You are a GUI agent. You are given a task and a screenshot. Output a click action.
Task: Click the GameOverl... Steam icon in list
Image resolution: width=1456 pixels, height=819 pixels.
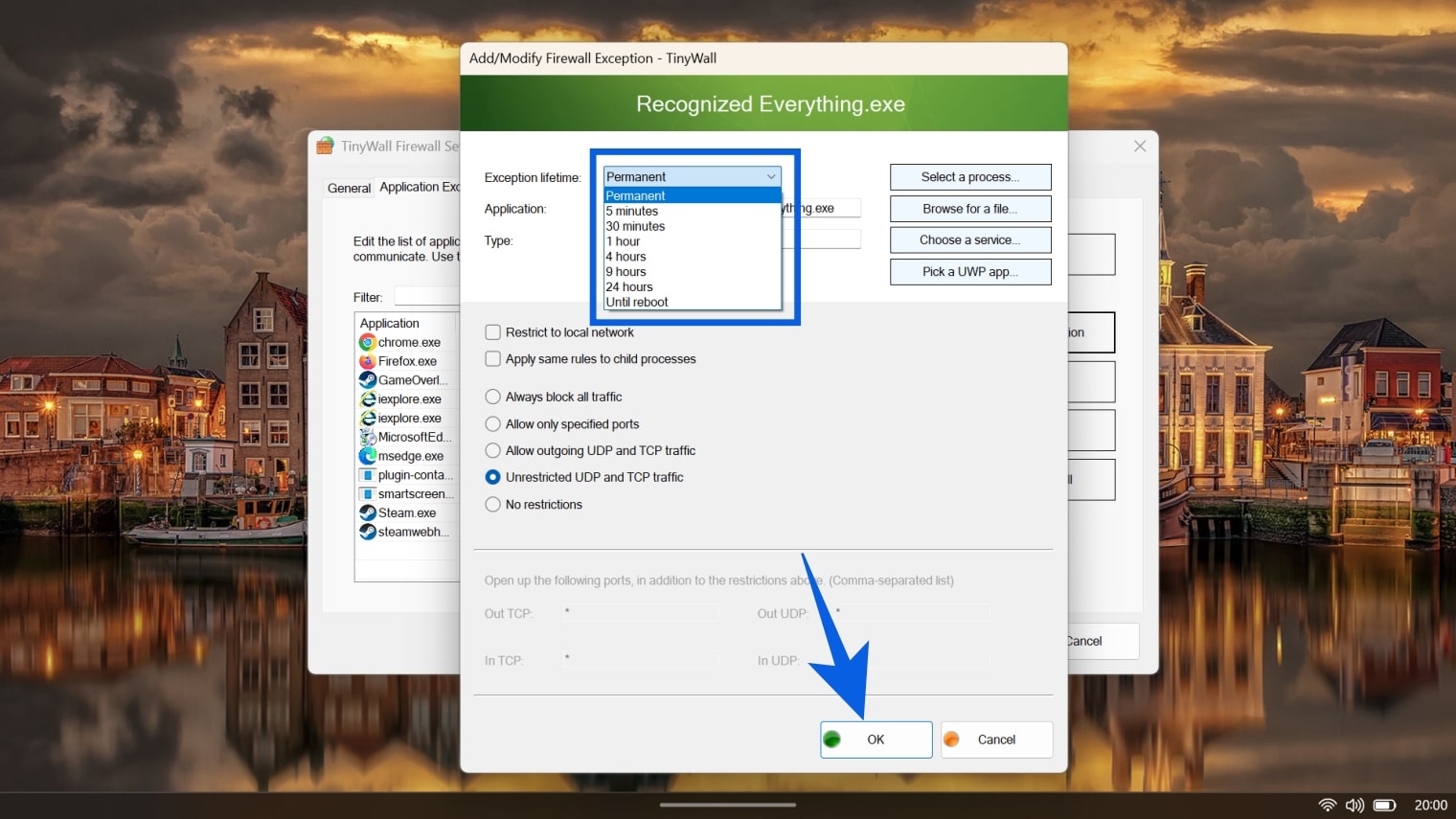click(368, 380)
